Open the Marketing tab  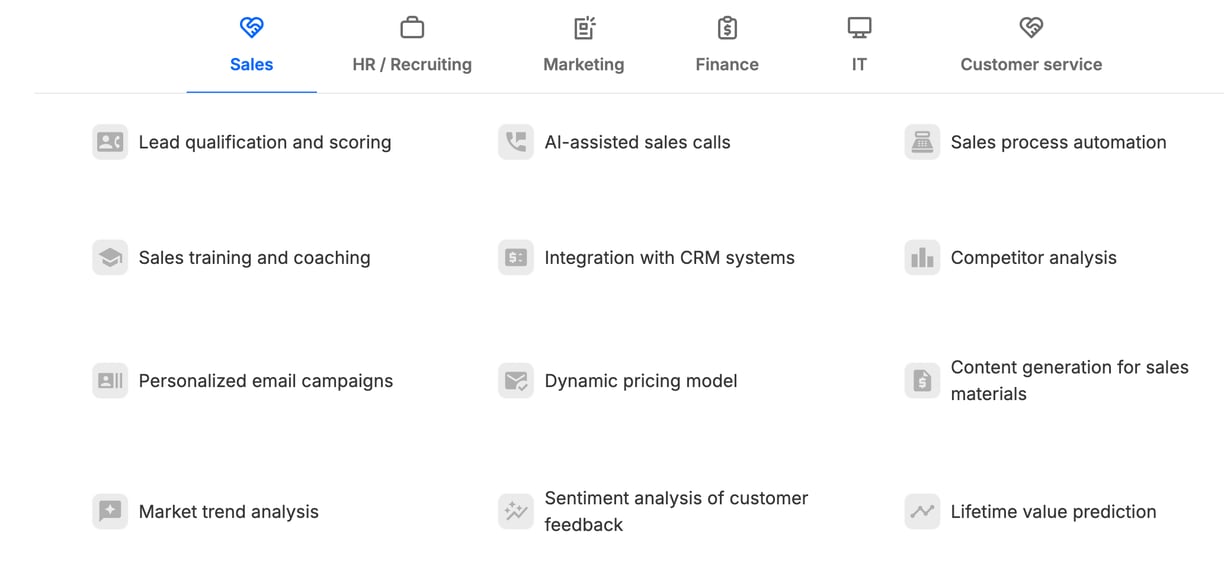coord(584,46)
